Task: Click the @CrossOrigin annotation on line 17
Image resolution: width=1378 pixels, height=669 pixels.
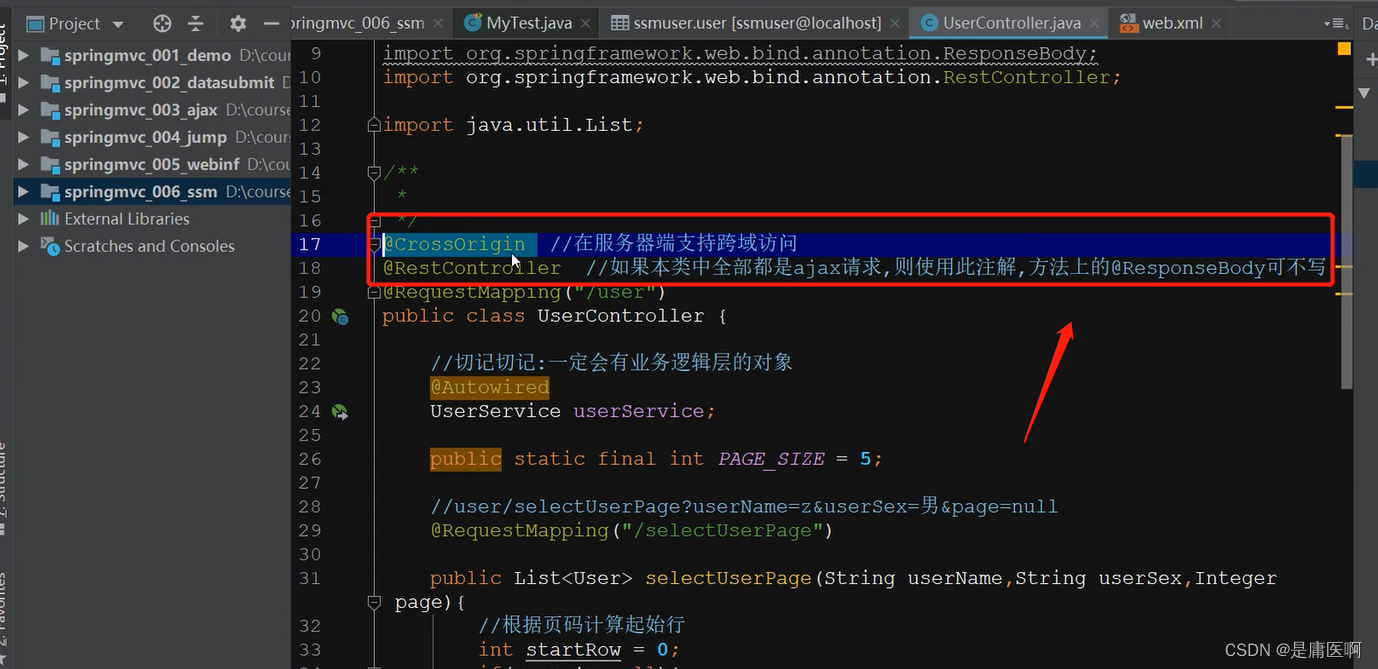Action: pyautogui.click(x=454, y=244)
